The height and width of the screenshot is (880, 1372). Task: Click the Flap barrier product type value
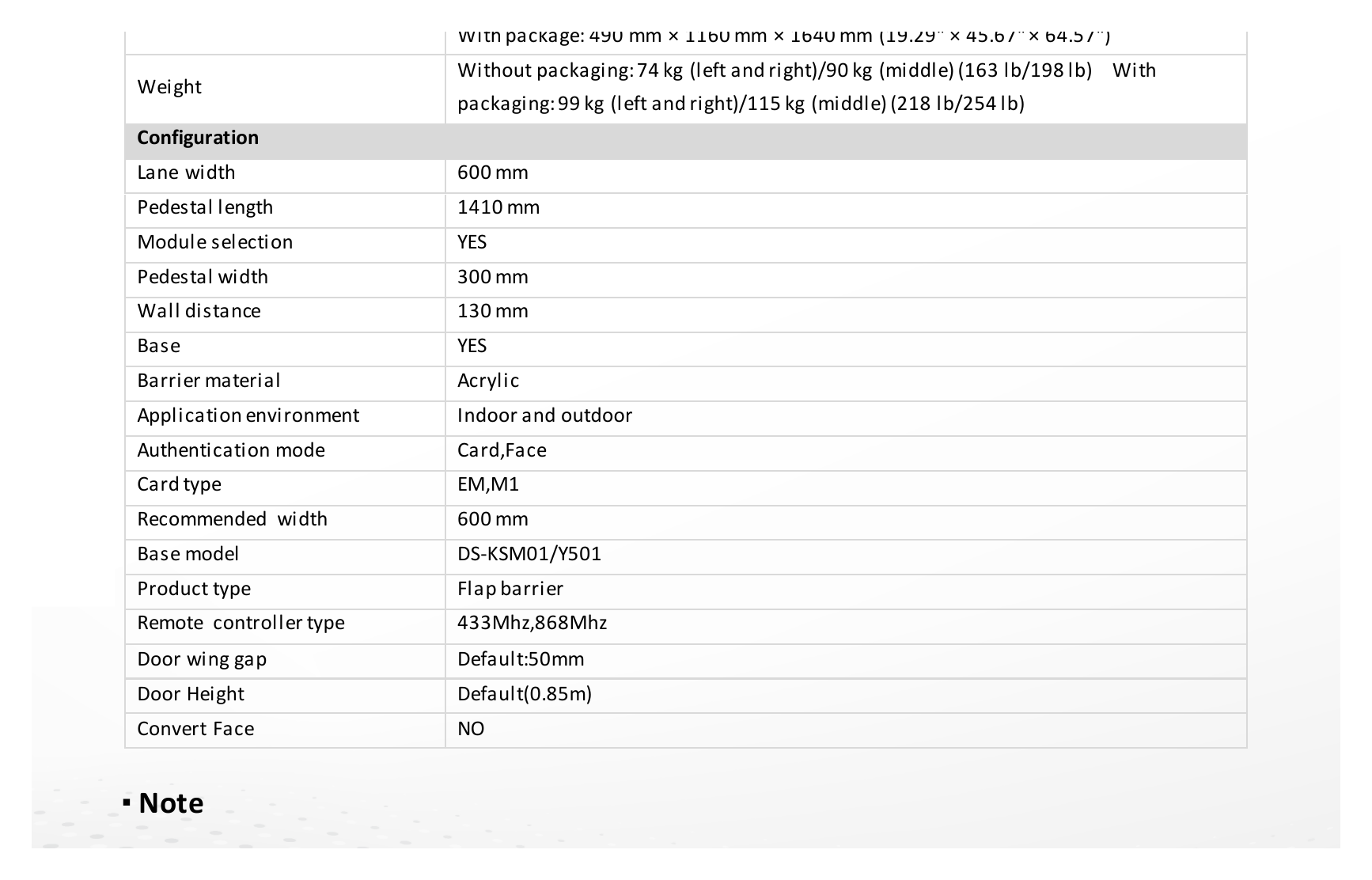(510, 589)
